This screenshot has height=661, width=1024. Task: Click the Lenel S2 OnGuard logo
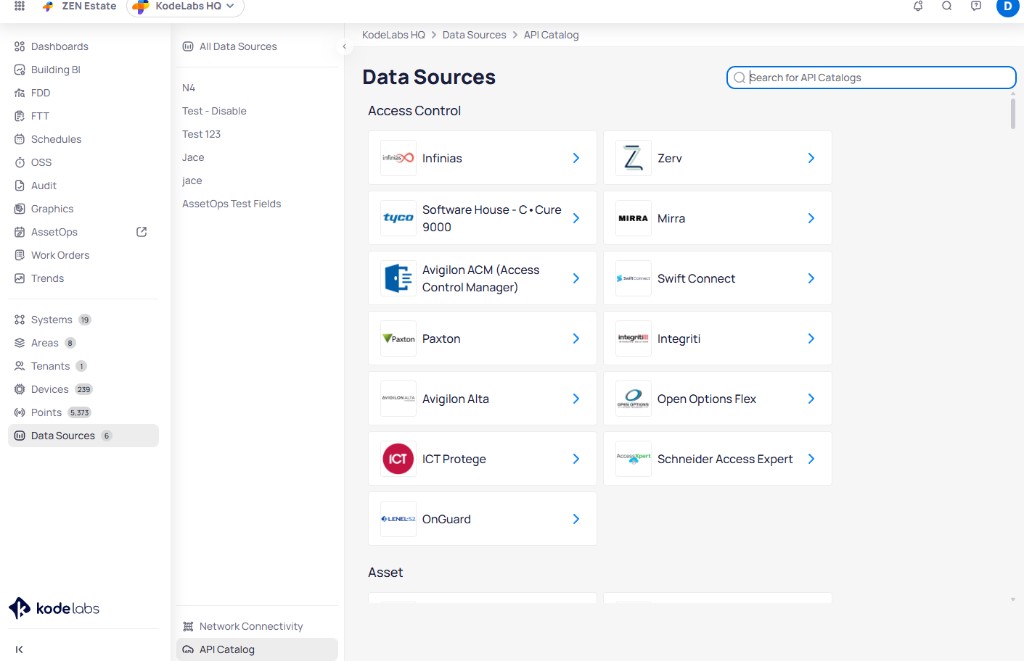[x=398, y=519]
